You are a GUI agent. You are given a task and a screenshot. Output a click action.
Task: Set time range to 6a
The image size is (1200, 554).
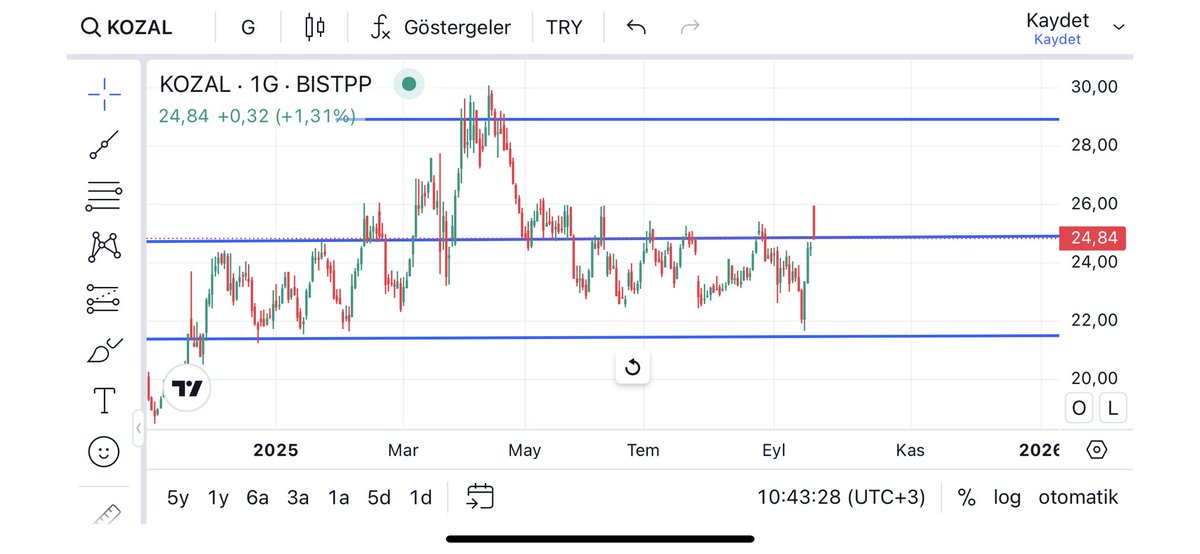pyautogui.click(x=258, y=497)
